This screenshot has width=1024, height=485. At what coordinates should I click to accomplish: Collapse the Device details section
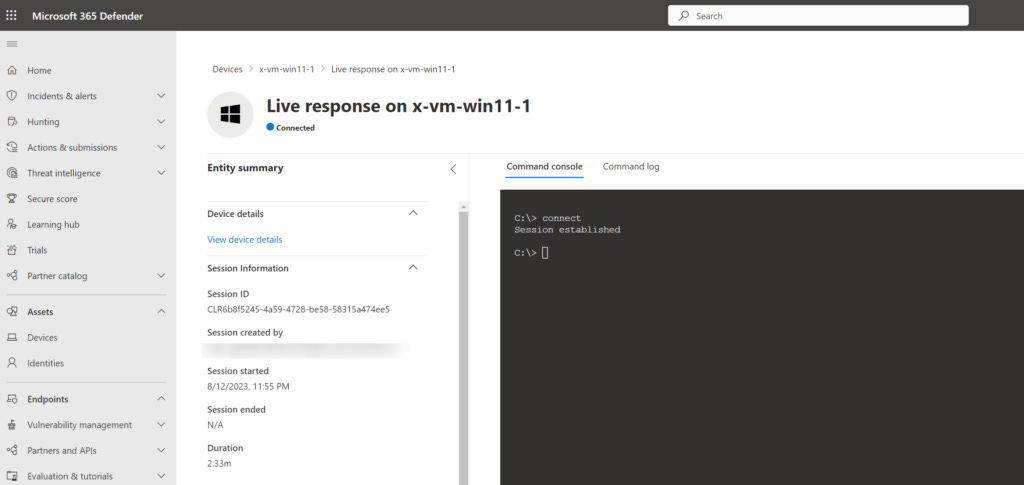pos(413,213)
